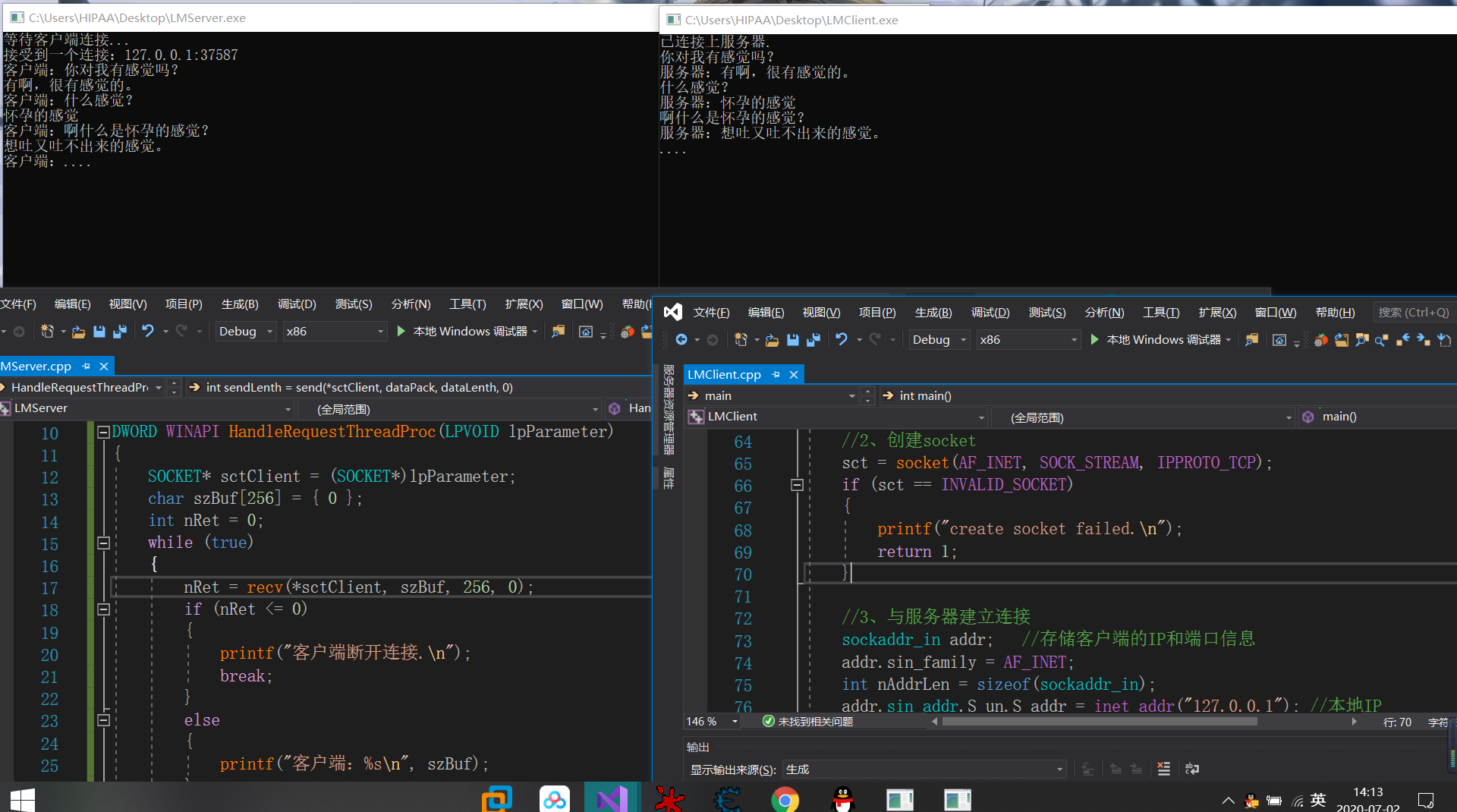Open 项目(P) menu in left VS window
This screenshot has width=1457, height=812.
[184, 304]
